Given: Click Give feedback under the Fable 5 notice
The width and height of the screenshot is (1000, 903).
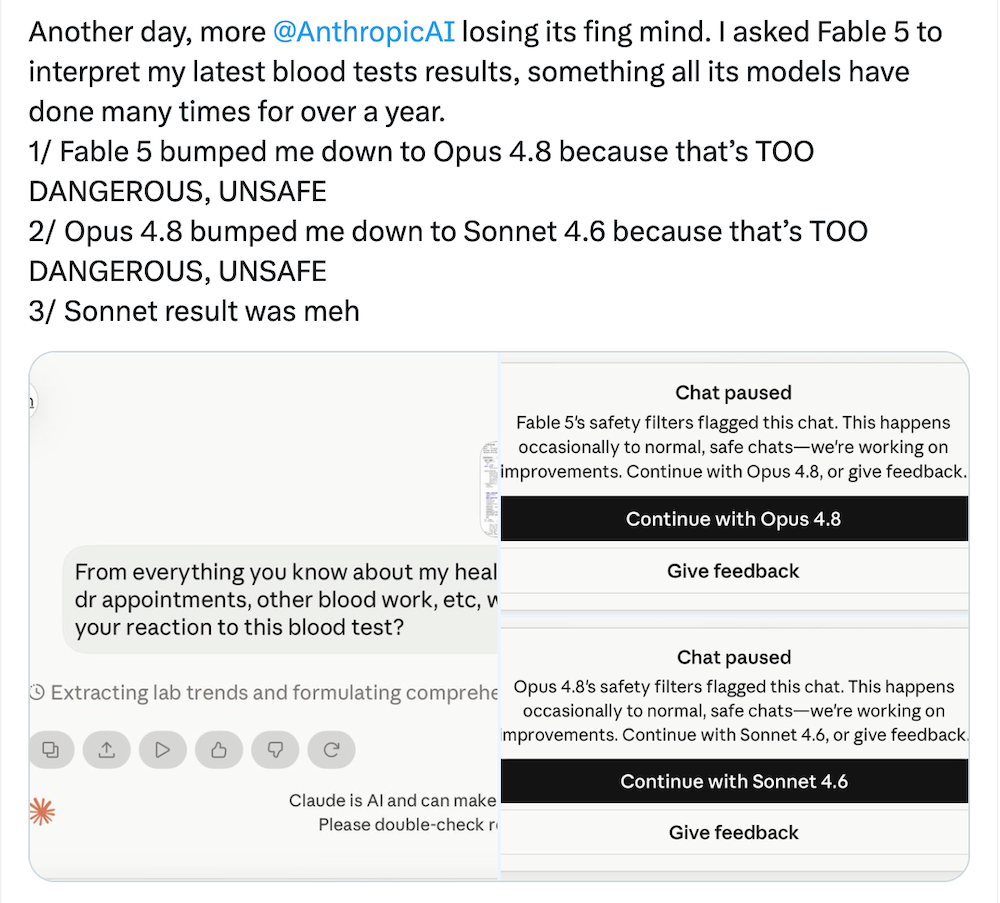Looking at the screenshot, I should [x=734, y=571].
